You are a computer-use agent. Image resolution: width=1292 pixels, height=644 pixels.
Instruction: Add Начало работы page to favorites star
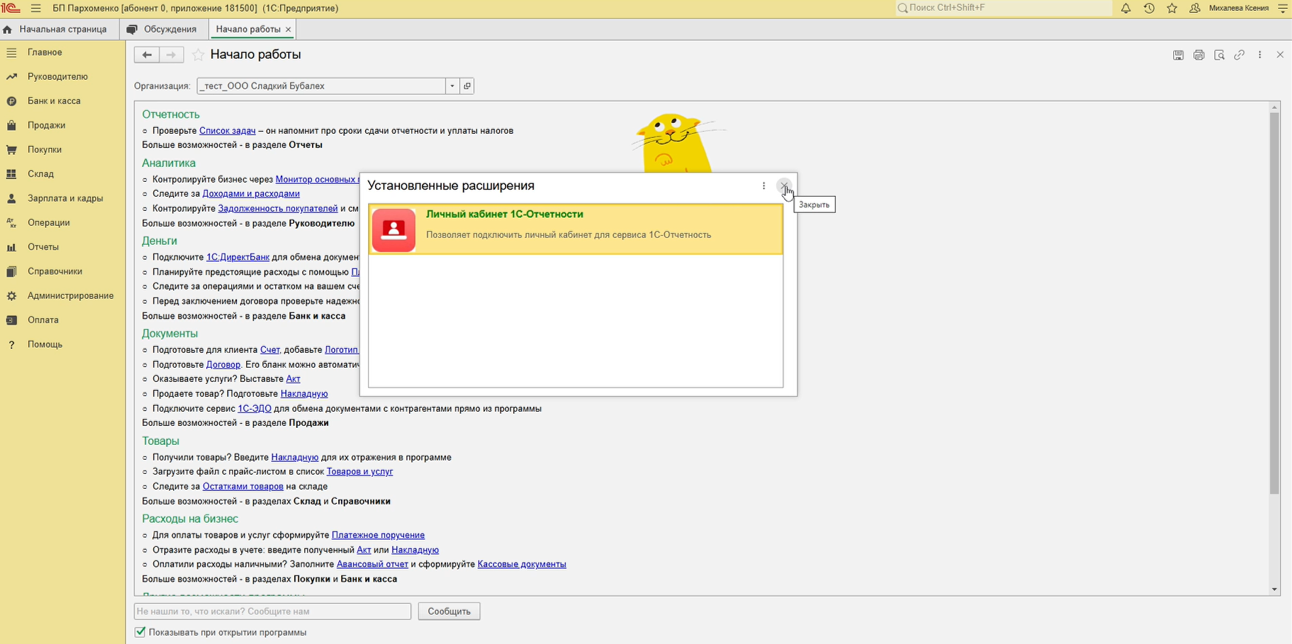coord(198,55)
